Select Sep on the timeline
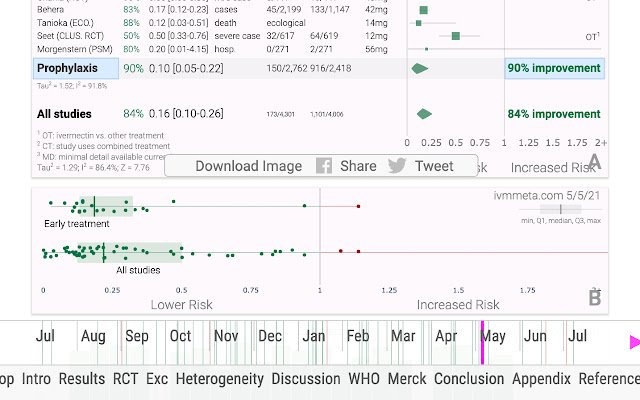The width and height of the screenshot is (640, 400). click(x=137, y=336)
